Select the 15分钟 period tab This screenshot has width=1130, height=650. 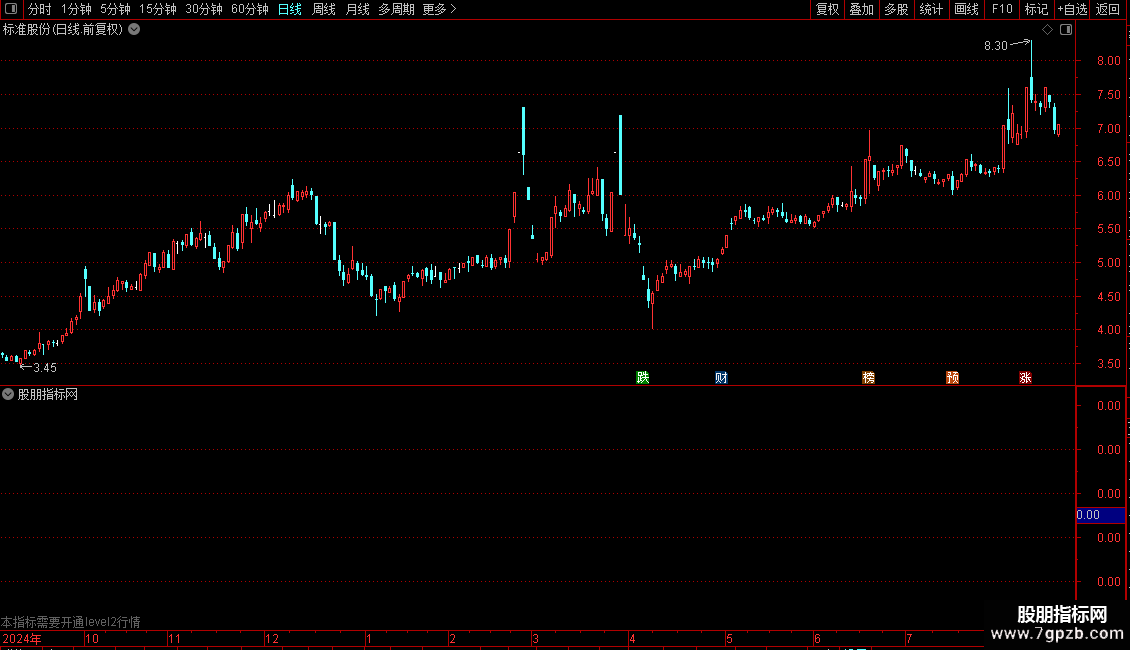click(157, 9)
